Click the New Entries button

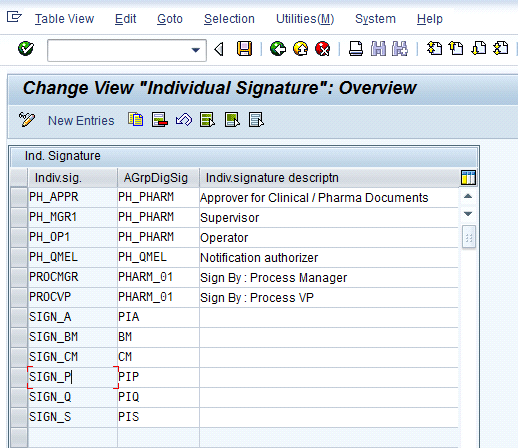click(81, 121)
